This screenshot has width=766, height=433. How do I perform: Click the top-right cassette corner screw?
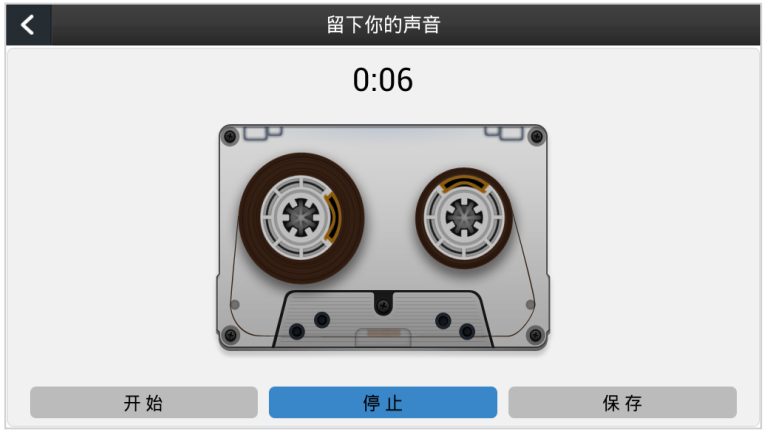tap(536, 136)
